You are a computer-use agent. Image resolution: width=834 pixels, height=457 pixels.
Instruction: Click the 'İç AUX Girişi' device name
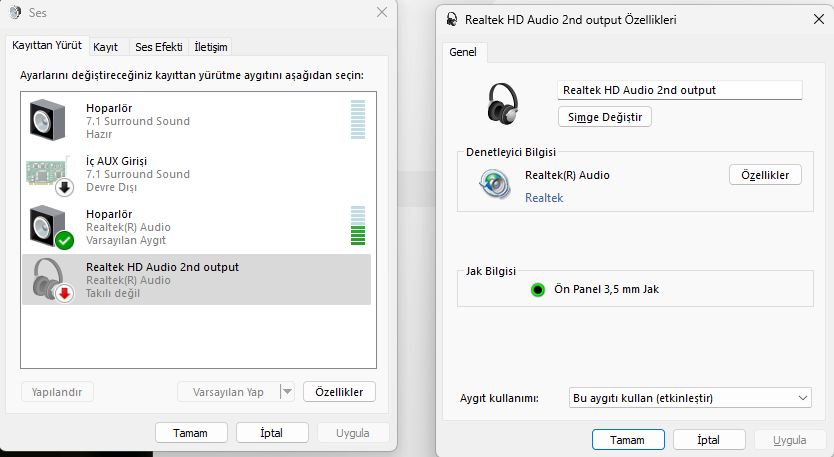[x=116, y=161]
